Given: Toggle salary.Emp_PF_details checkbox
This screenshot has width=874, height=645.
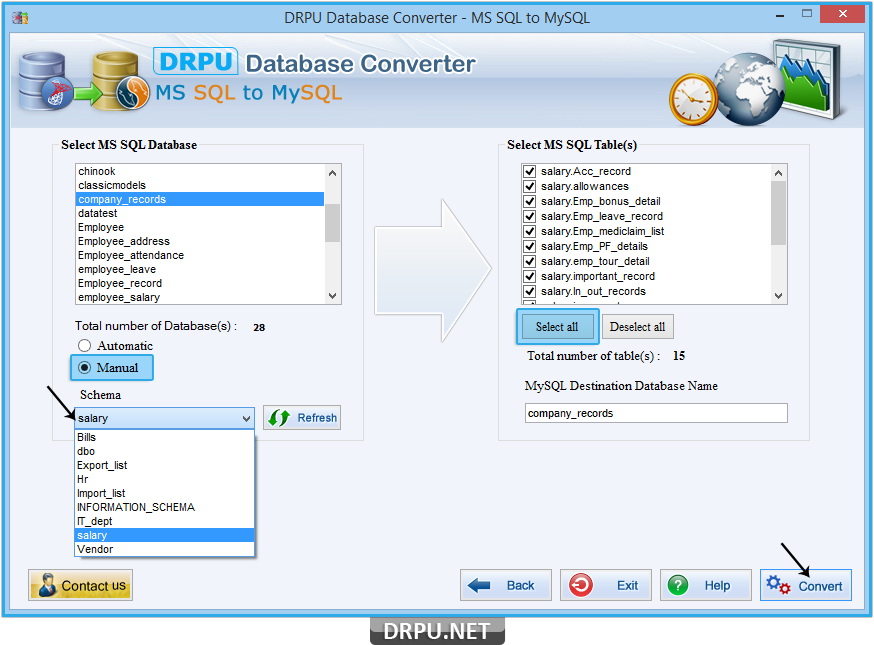Looking at the screenshot, I should click(x=530, y=246).
